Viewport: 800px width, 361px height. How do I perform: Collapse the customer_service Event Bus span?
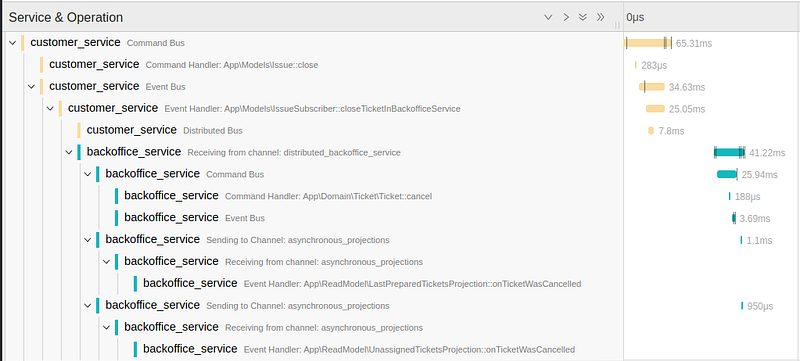[x=32, y=87]
